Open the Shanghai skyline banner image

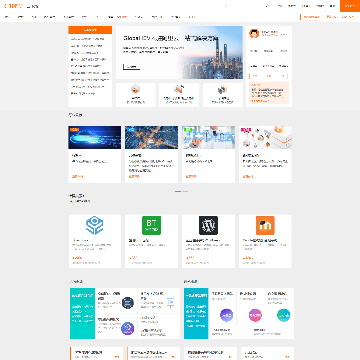point(210,53)
